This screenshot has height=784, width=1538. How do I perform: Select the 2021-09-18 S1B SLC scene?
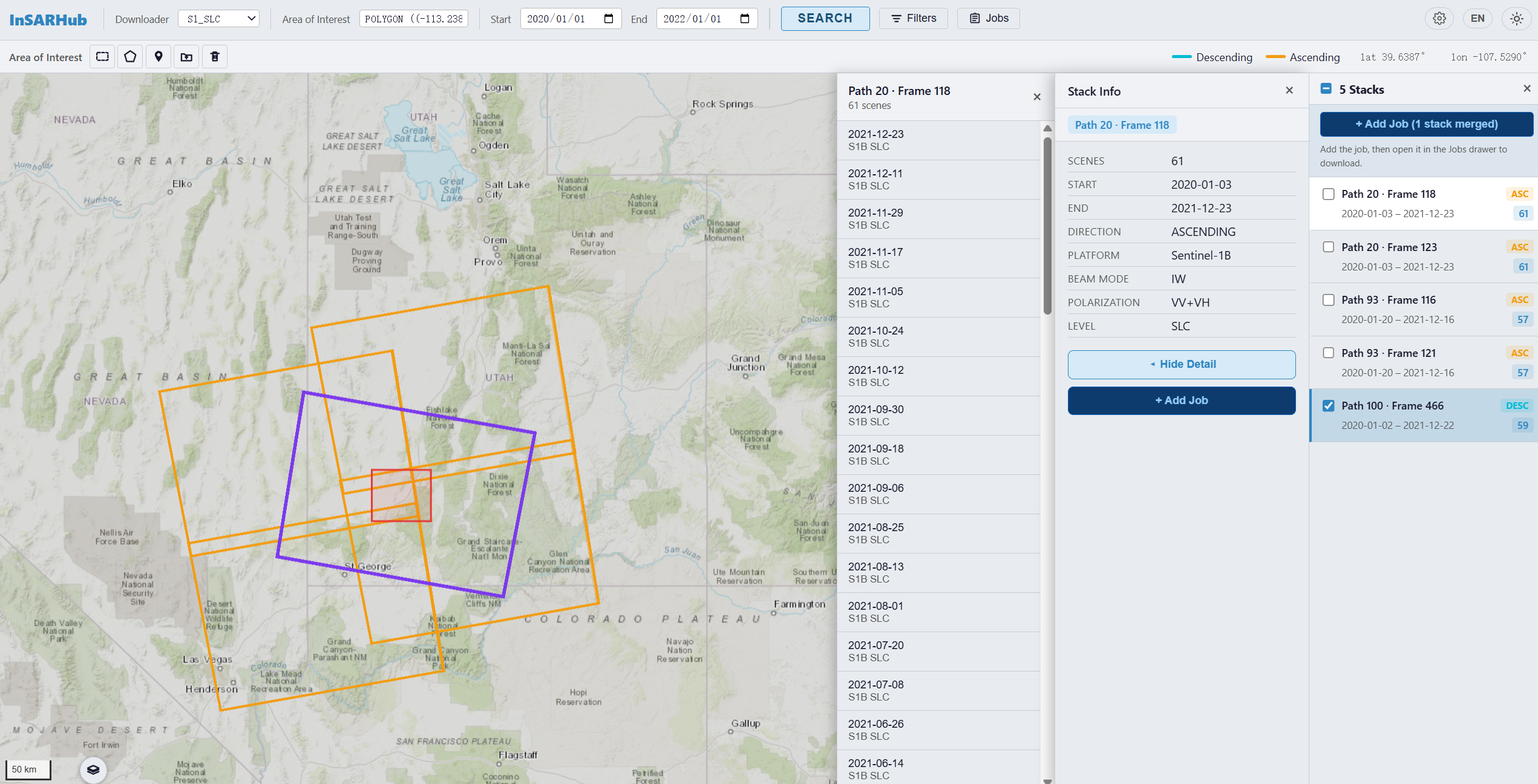939,454
